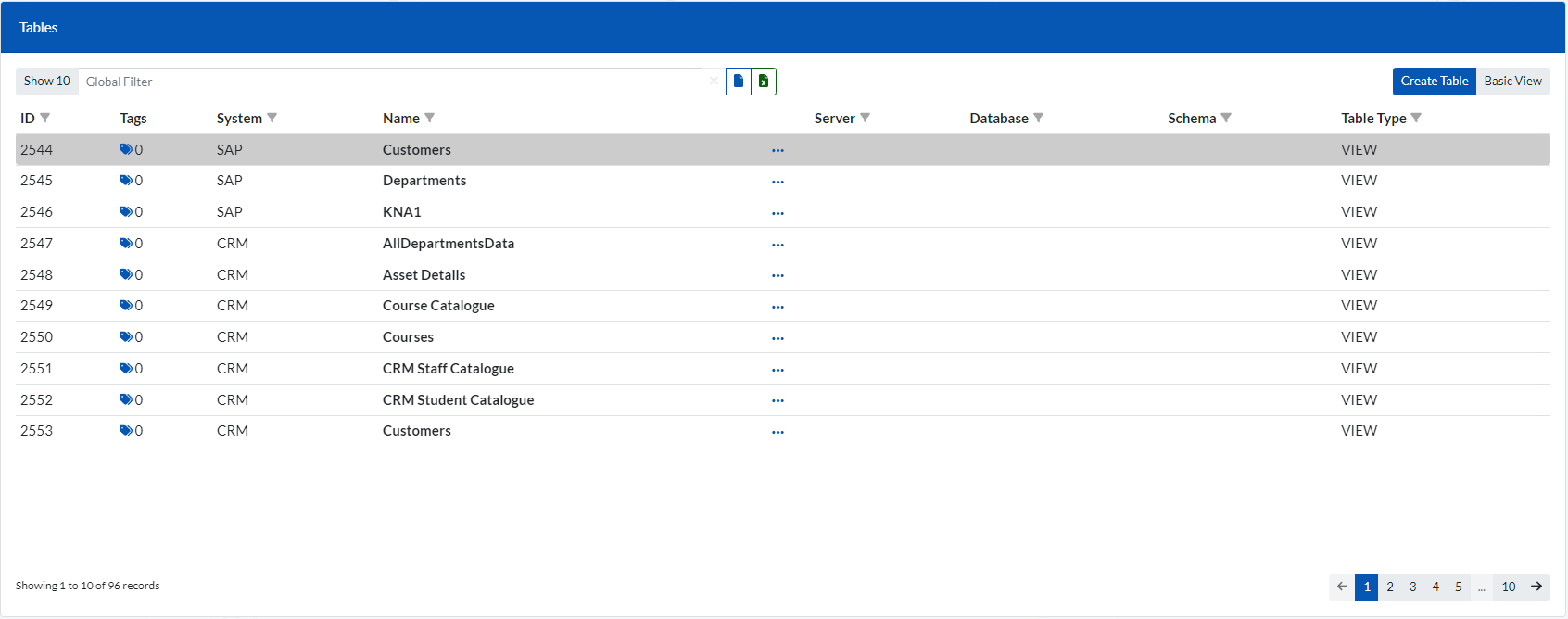Open the Table Type column filter

coord(1415,118)
